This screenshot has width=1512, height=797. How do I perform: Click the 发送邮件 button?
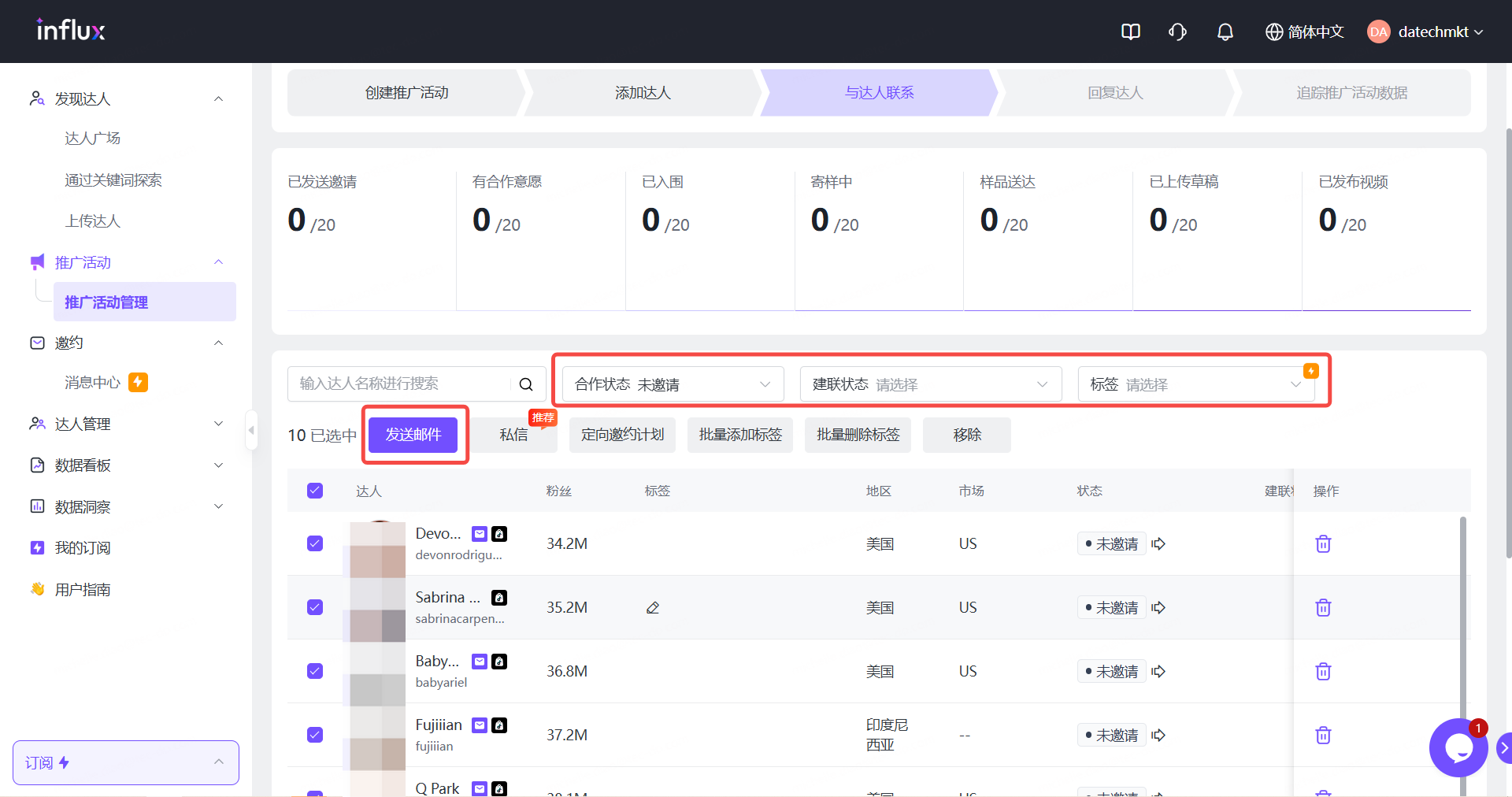[413, 435]
